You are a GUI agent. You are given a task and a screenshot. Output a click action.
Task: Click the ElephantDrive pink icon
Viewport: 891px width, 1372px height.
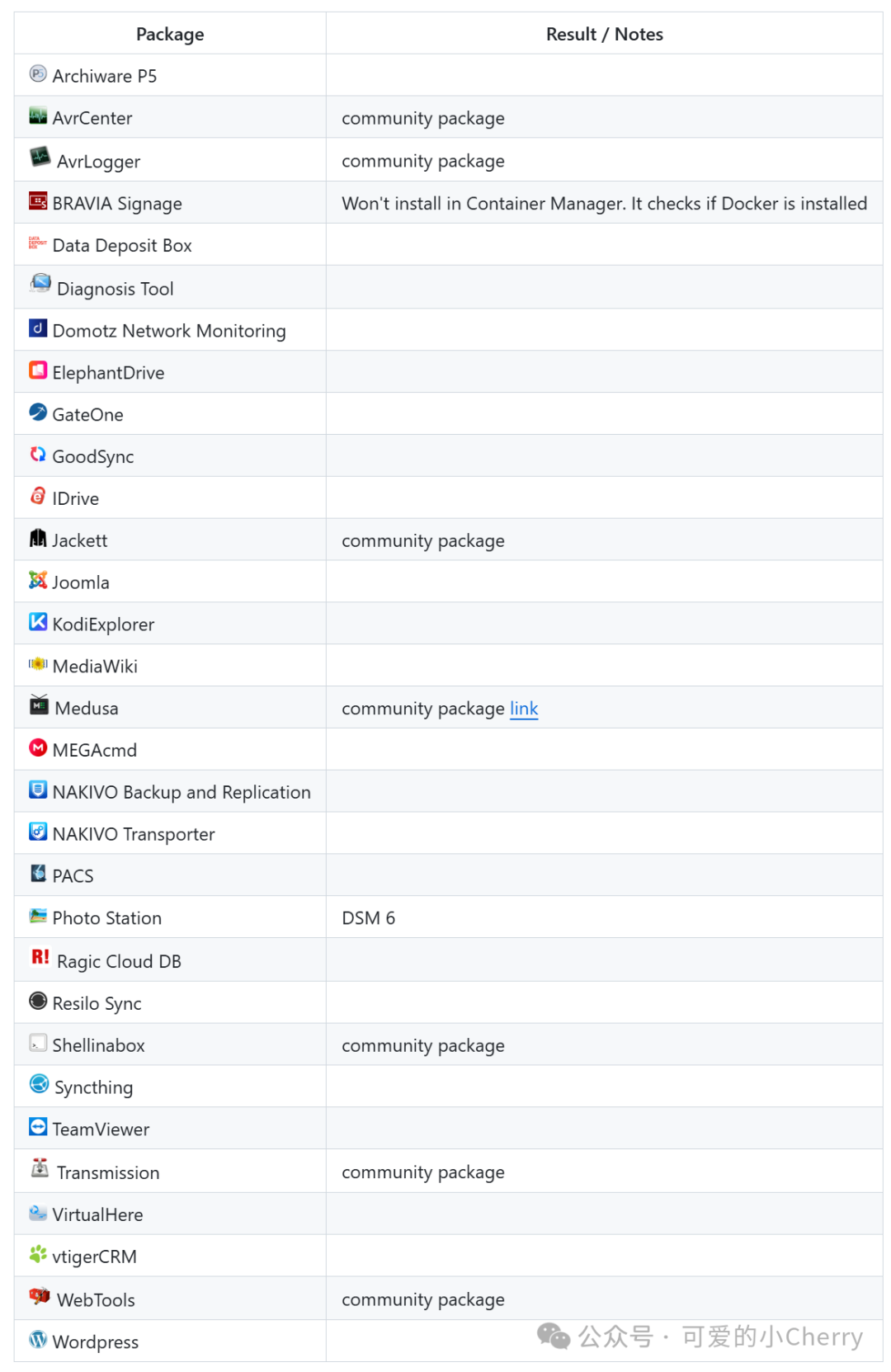click(38, 370)
